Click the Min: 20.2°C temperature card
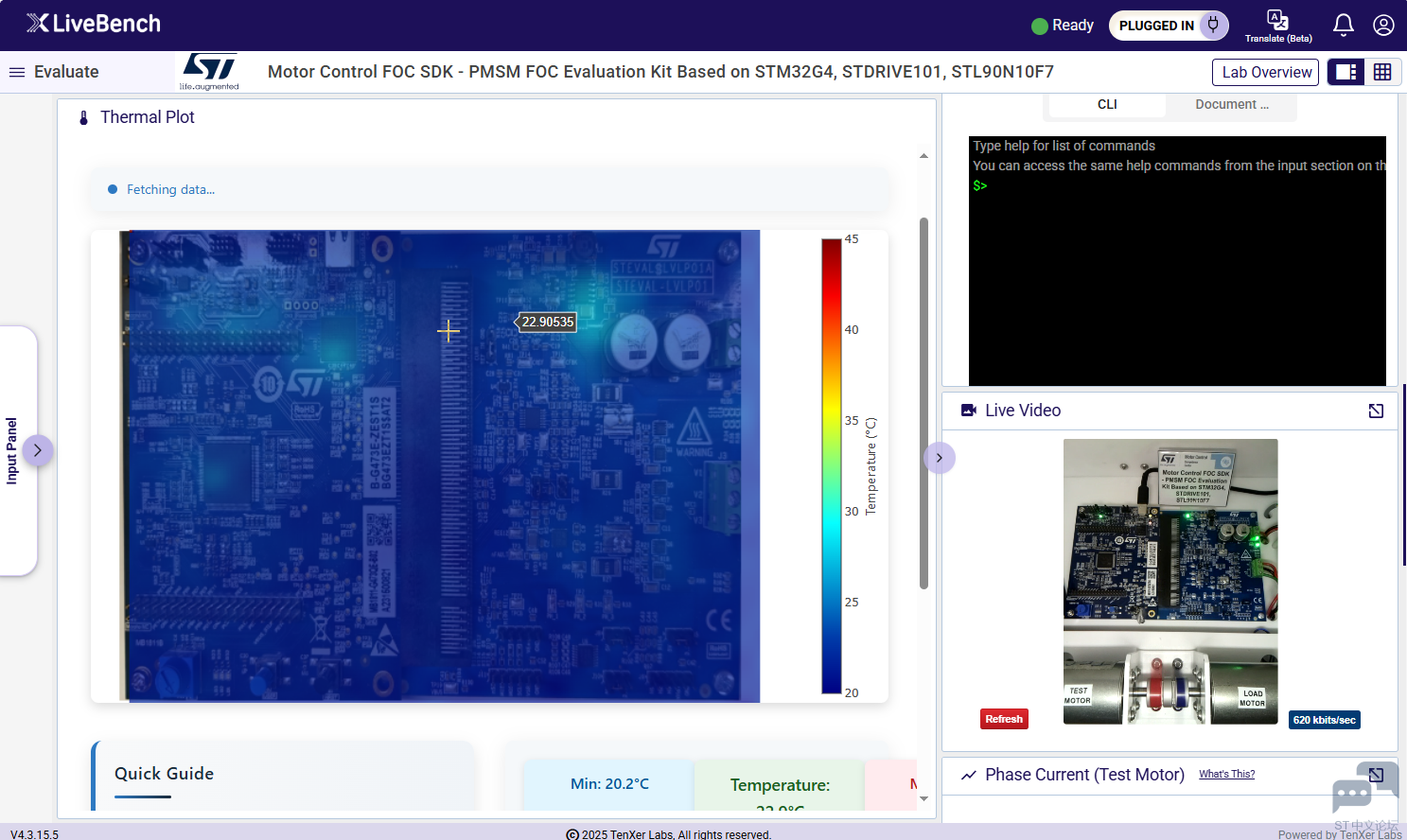Image resolution: width=1407 pixels, height=840 pixels. (x=609, y=784)
